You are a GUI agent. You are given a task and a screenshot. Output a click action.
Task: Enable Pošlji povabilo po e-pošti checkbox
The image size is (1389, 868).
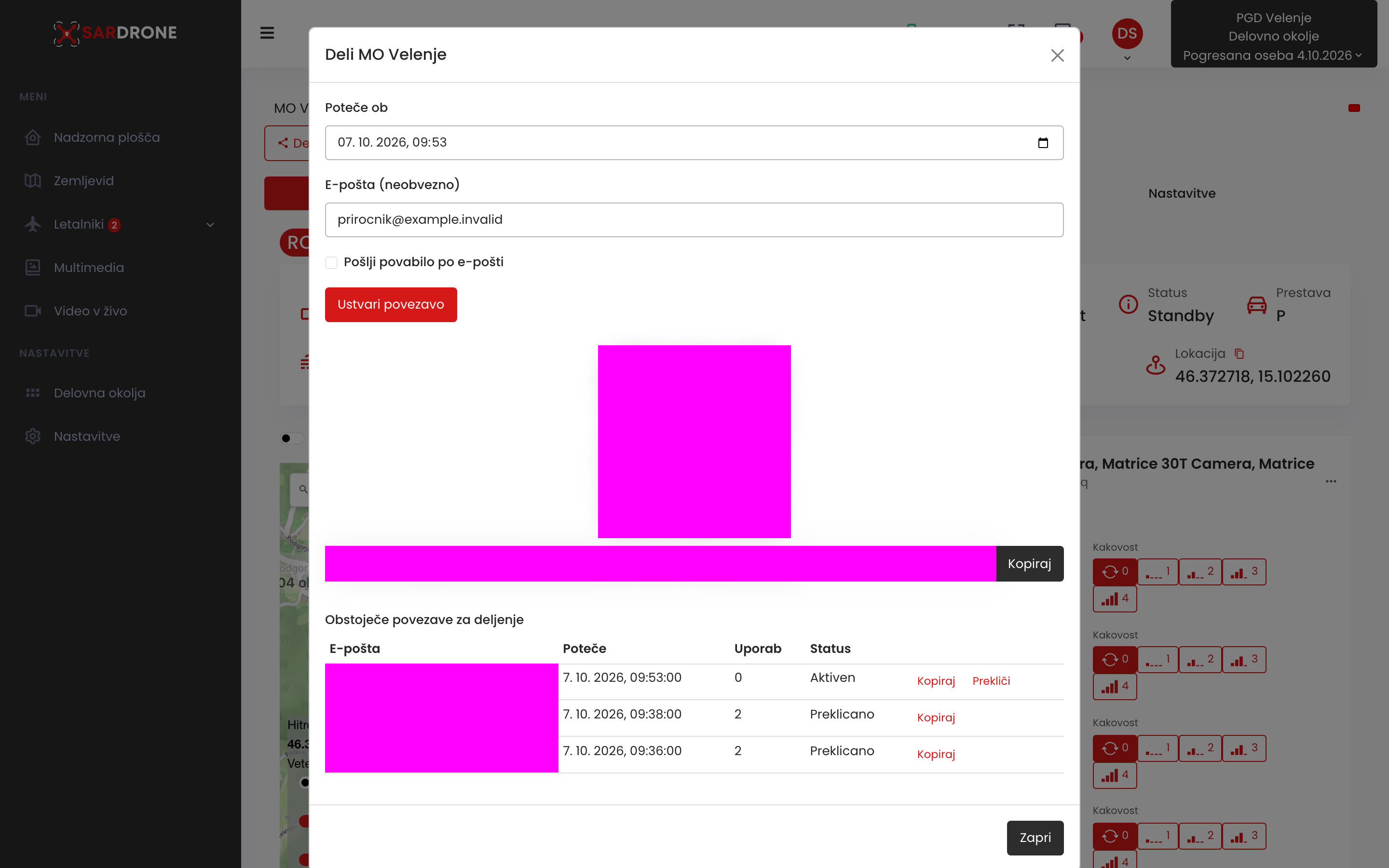coord(331,262)
